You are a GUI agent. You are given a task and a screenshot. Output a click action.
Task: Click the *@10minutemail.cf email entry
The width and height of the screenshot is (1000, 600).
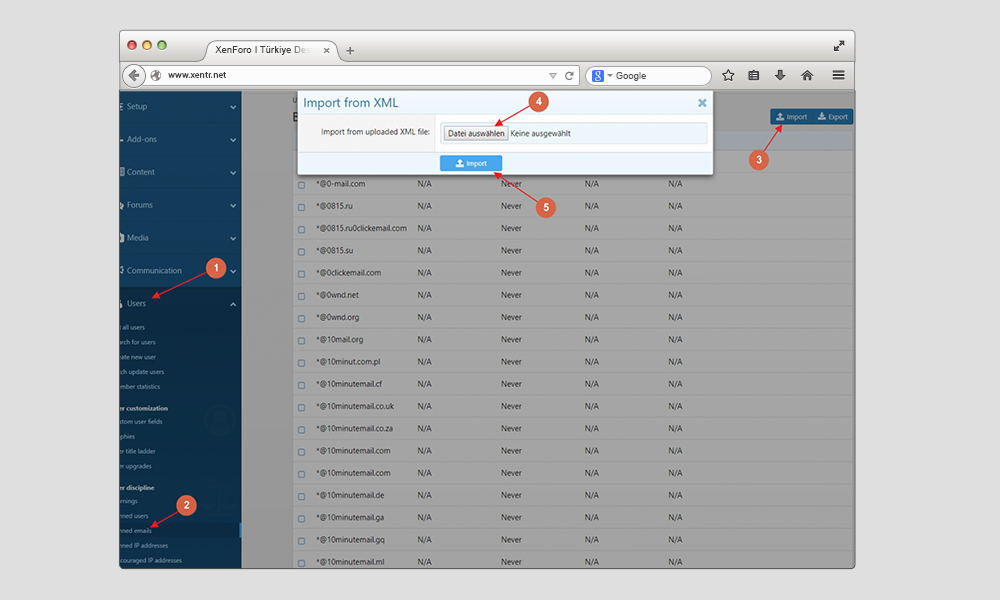coord(349,384)
